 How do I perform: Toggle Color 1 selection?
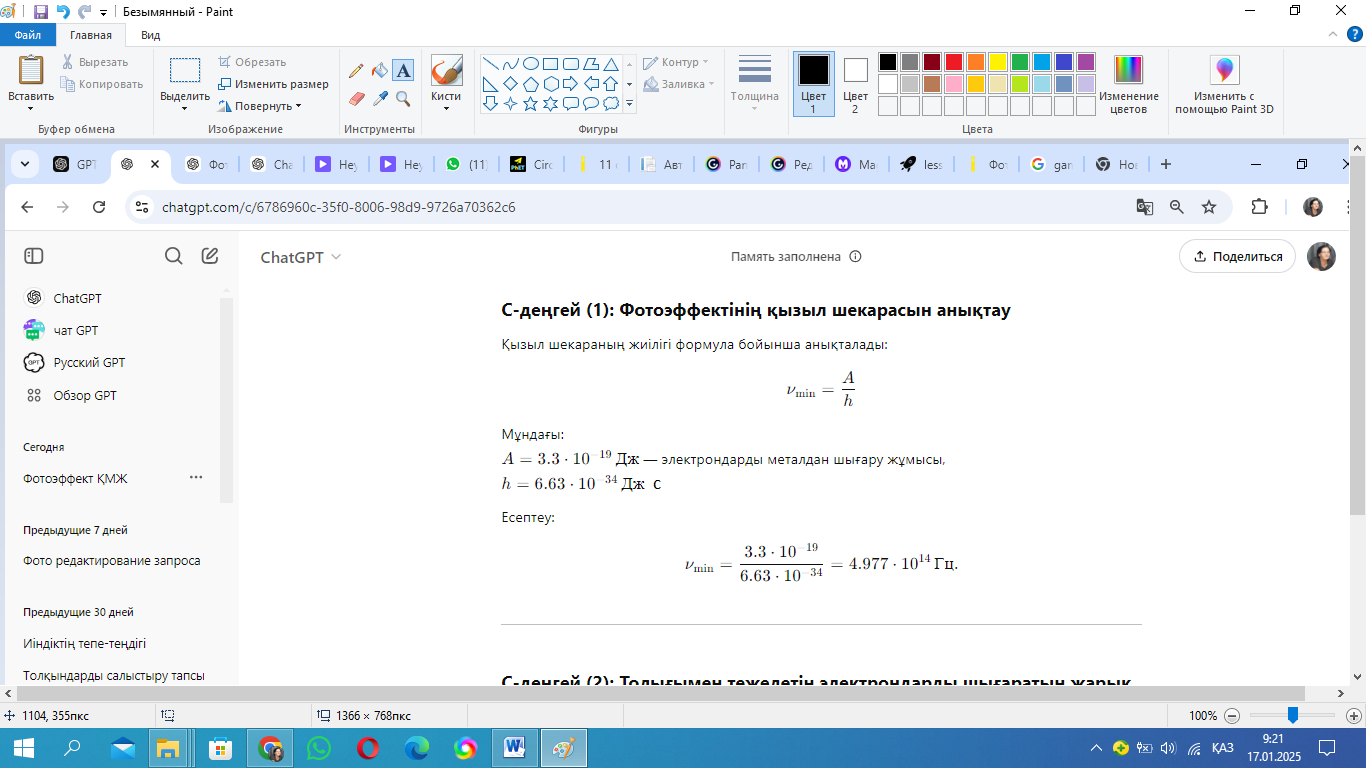coord(813,84)
